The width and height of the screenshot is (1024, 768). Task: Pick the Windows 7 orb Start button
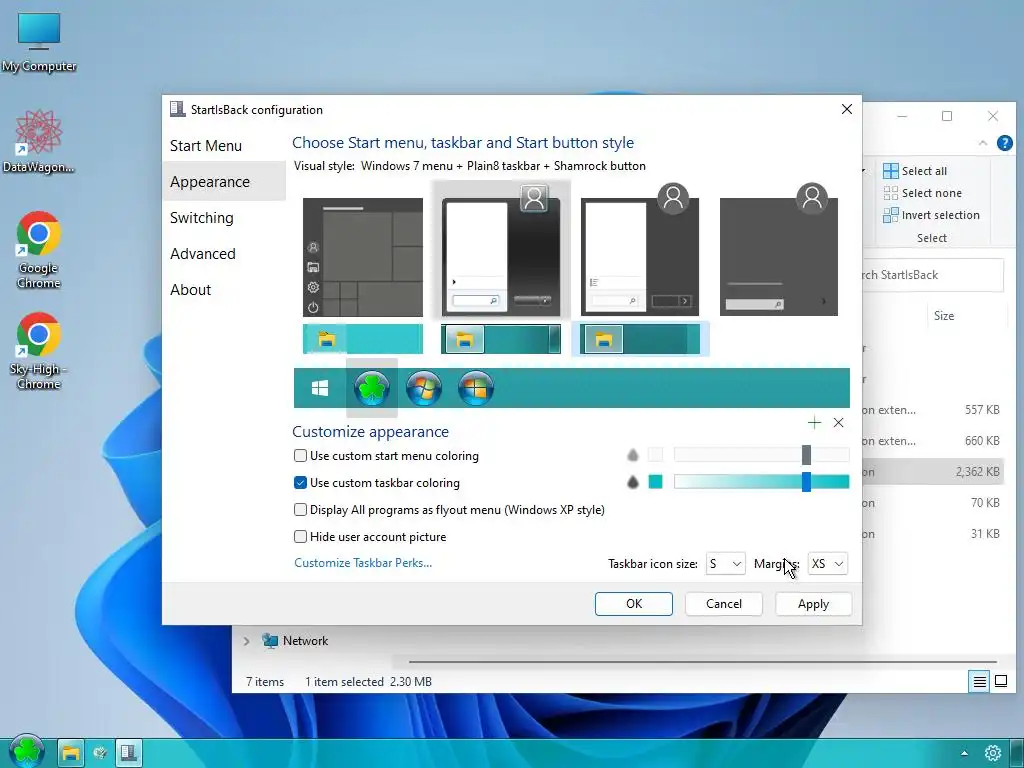(424, 388)
